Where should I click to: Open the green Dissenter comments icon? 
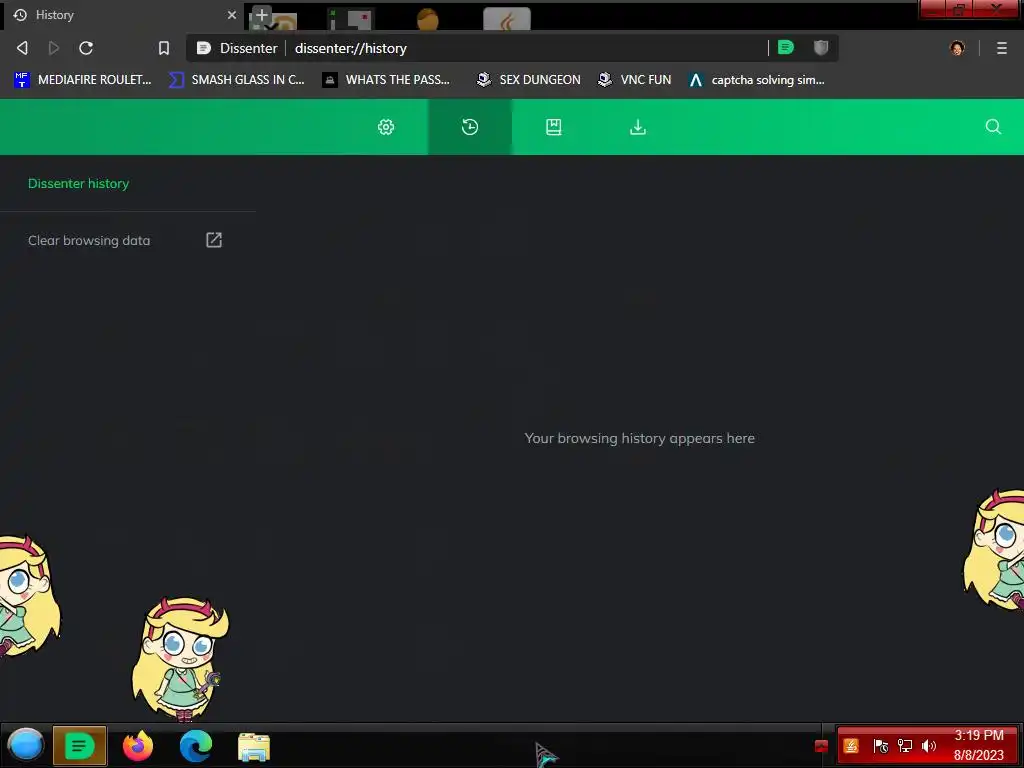(x=786, y=47)
